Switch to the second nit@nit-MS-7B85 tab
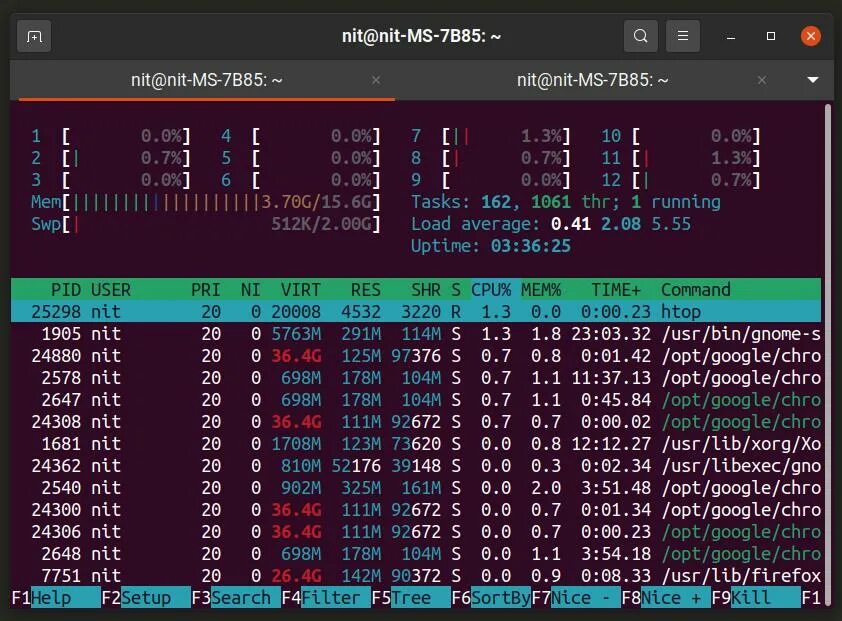This screenshot has height=621, width=842. pos(592,81)
